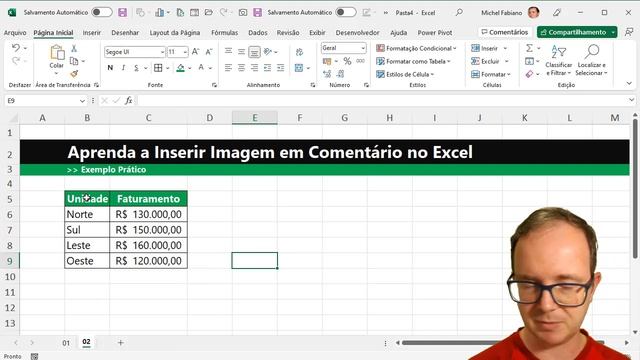
Task: Click the cell containing Norte
Action: (x=87, y=214)
